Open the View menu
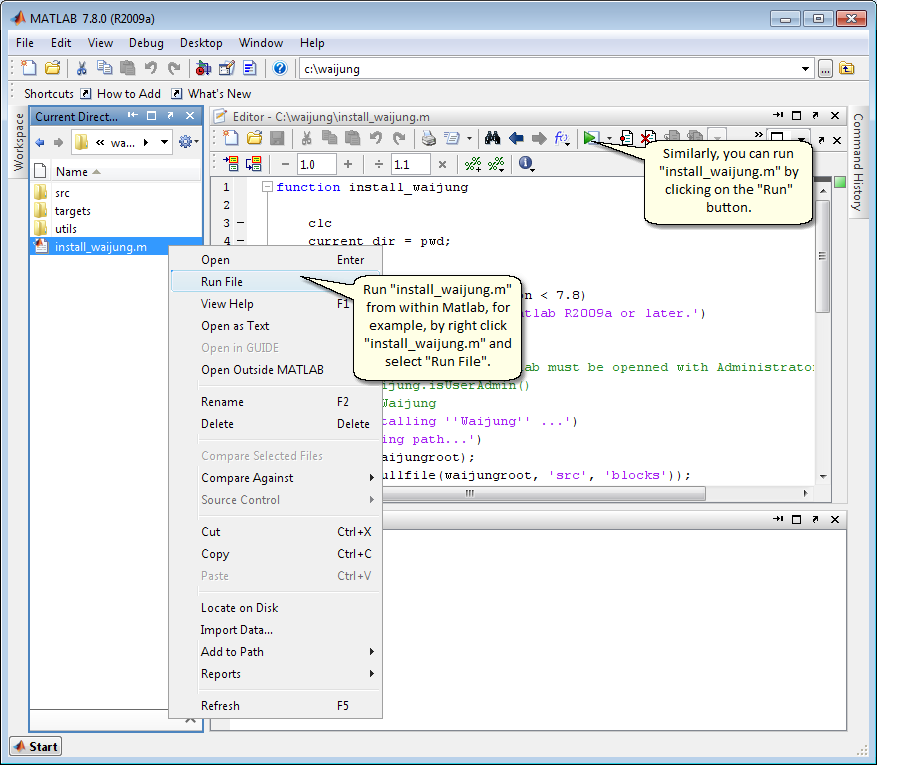This screenshot has width=900, height=765. pos(100,43)
